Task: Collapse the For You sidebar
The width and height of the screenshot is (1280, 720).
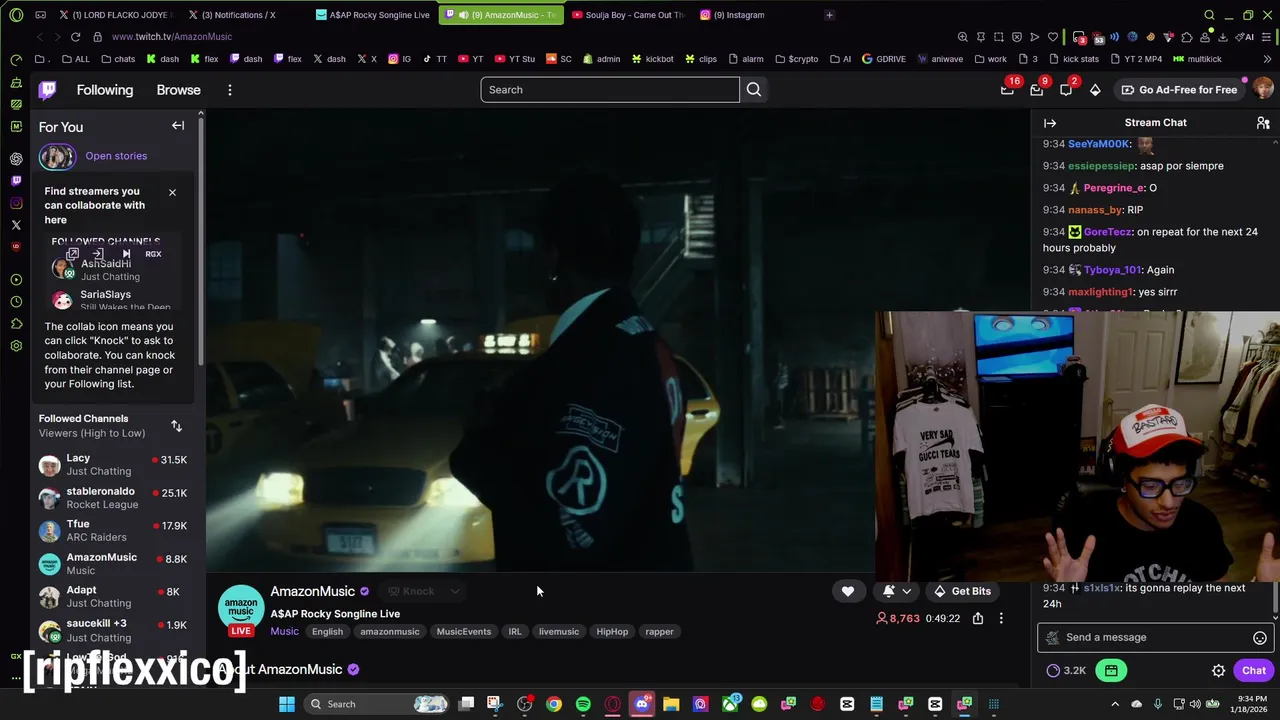Action: 178,126
